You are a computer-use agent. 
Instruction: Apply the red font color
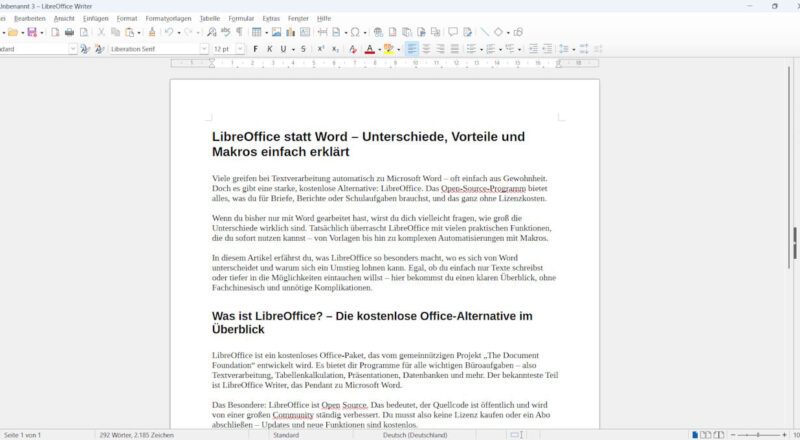point(370,49)
